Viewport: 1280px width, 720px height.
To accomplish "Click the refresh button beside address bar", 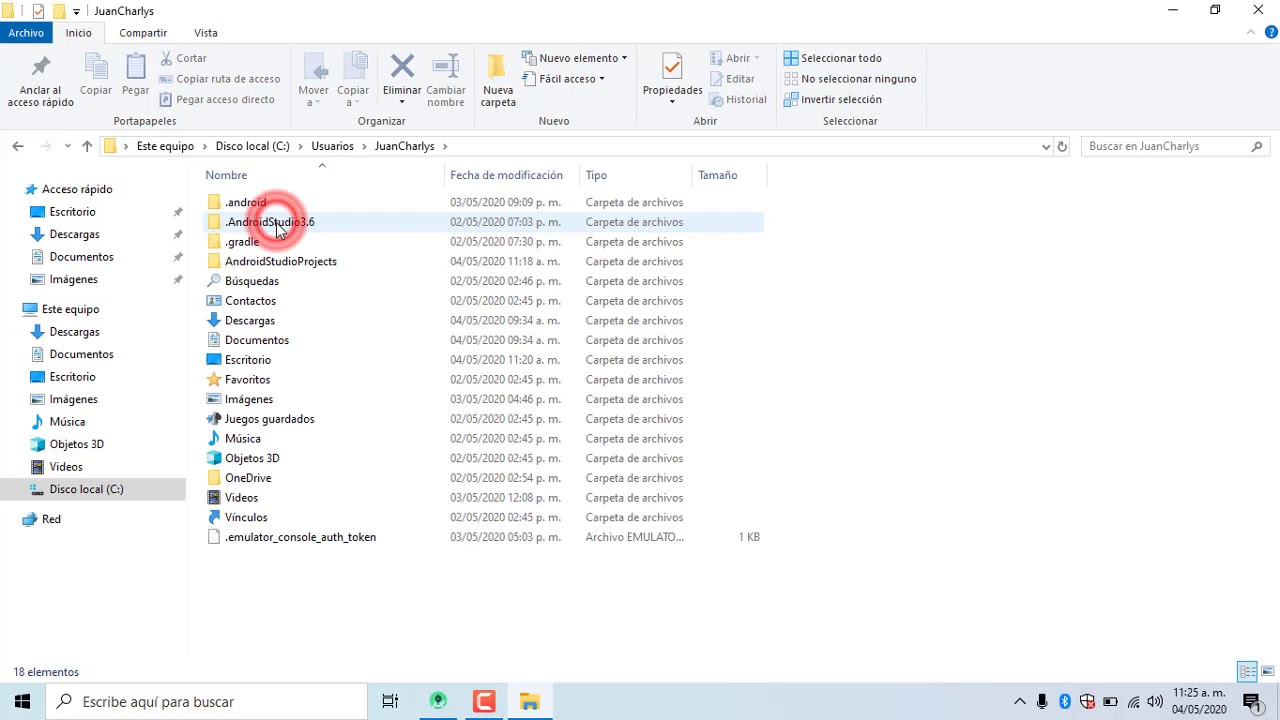I will point(1062,146).
